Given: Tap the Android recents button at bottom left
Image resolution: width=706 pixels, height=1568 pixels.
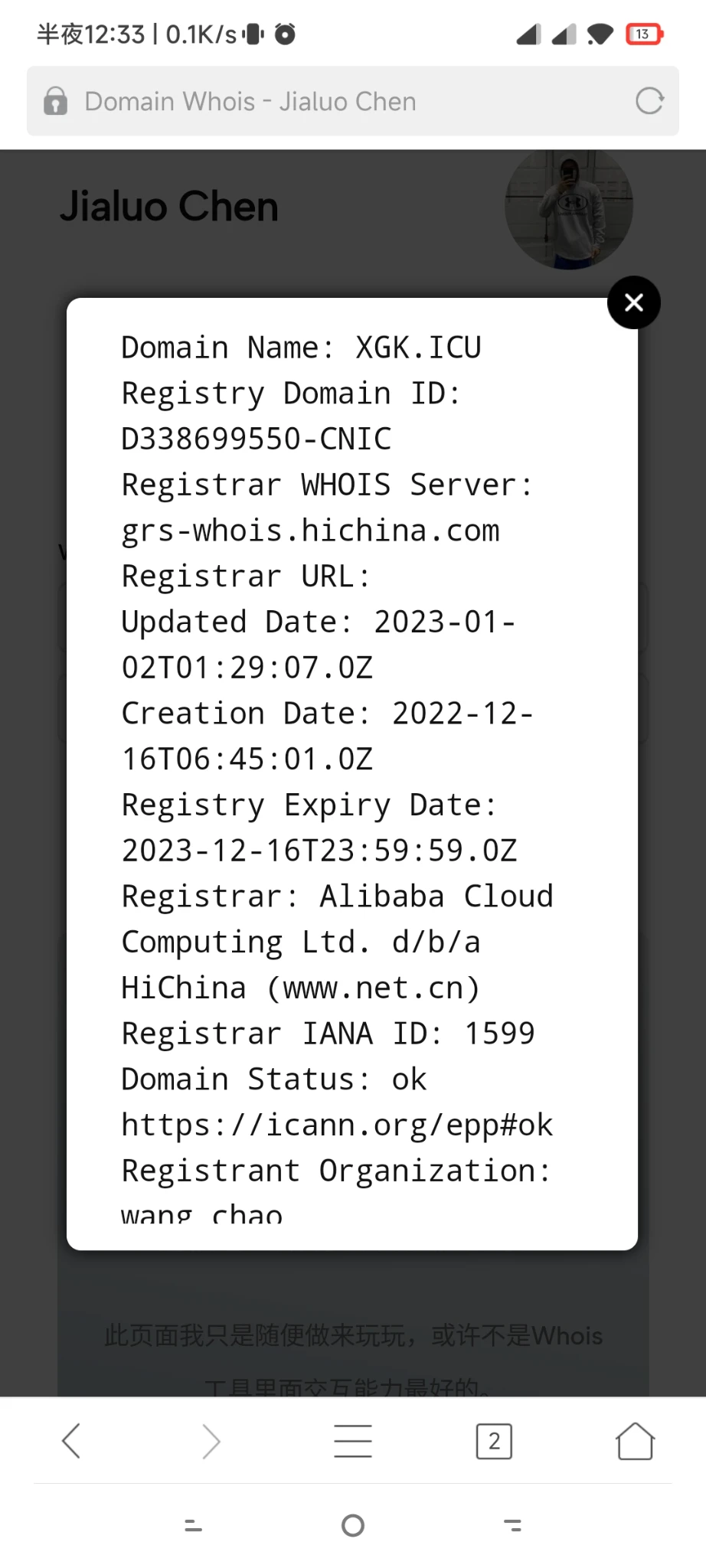Looking at the screenshot, I should point(194,1525).
